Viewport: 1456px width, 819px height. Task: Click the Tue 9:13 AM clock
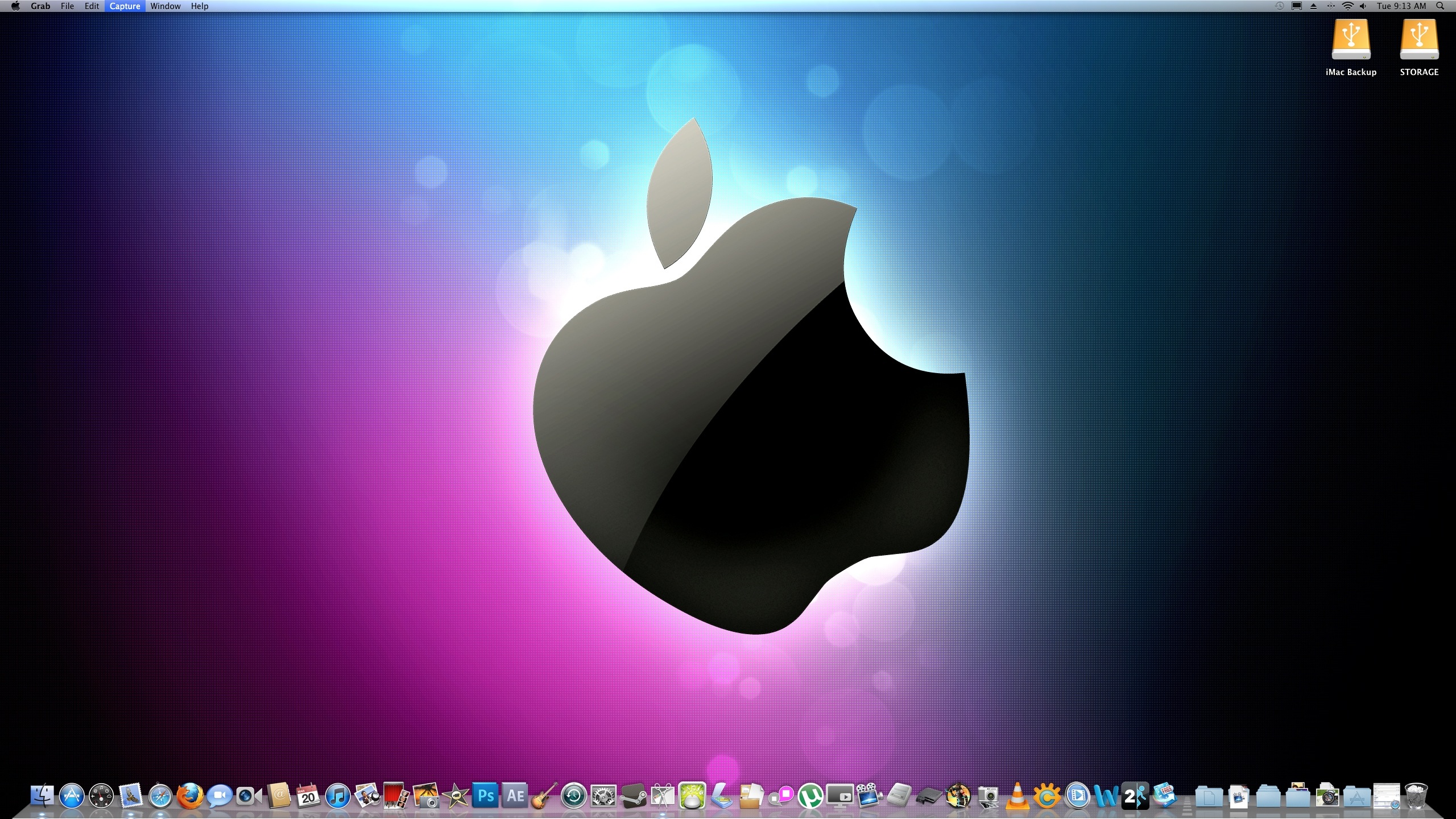(1401, 6)
